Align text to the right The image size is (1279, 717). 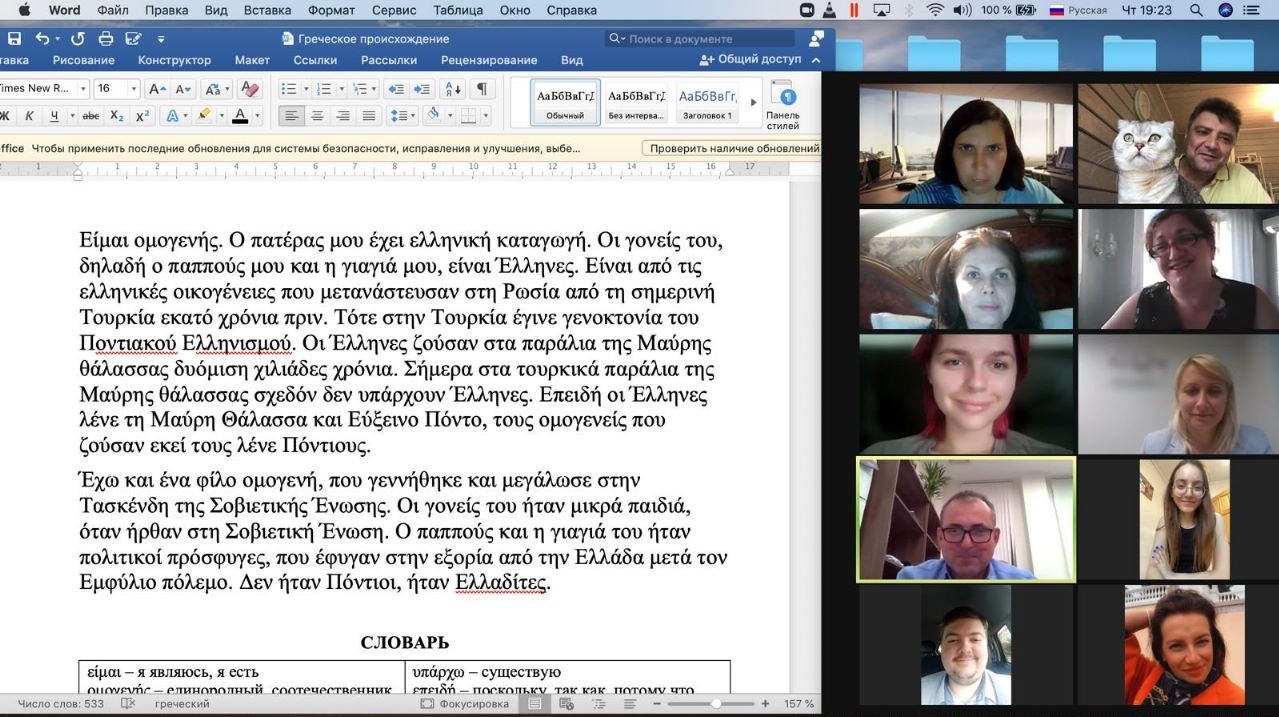coord(343,116)
